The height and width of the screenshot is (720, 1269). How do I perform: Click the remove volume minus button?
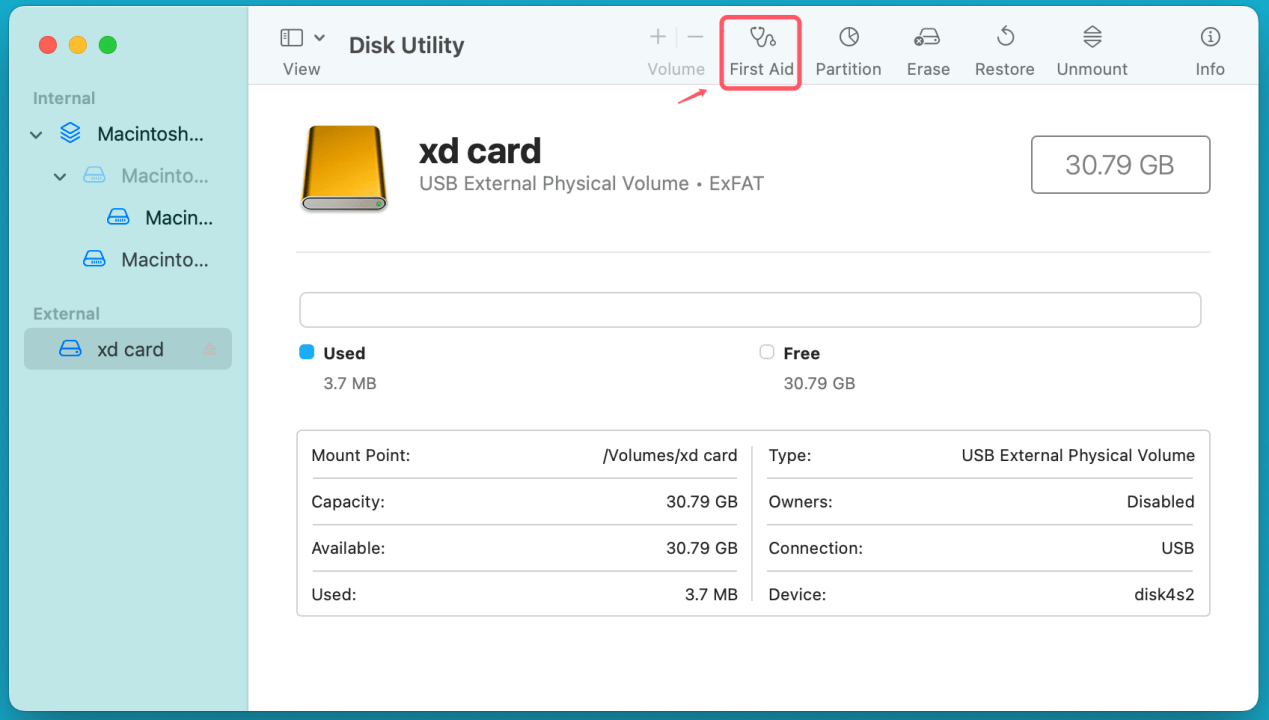tap(696, 38)
